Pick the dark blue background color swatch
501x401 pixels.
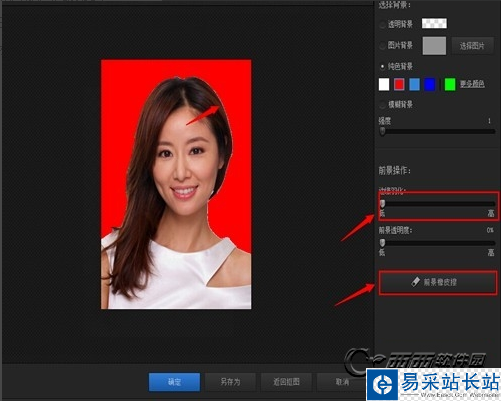coord(430,84)
